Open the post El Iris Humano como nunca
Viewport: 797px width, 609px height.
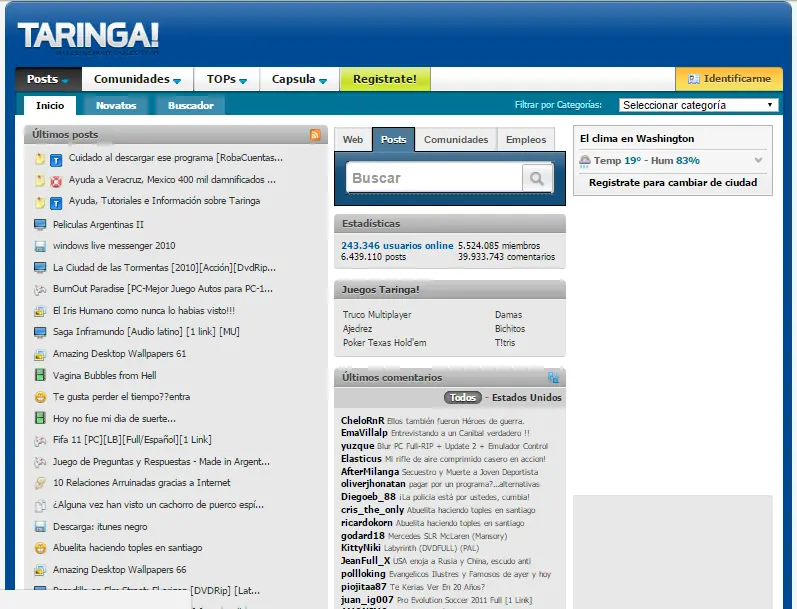coord(144,311)
